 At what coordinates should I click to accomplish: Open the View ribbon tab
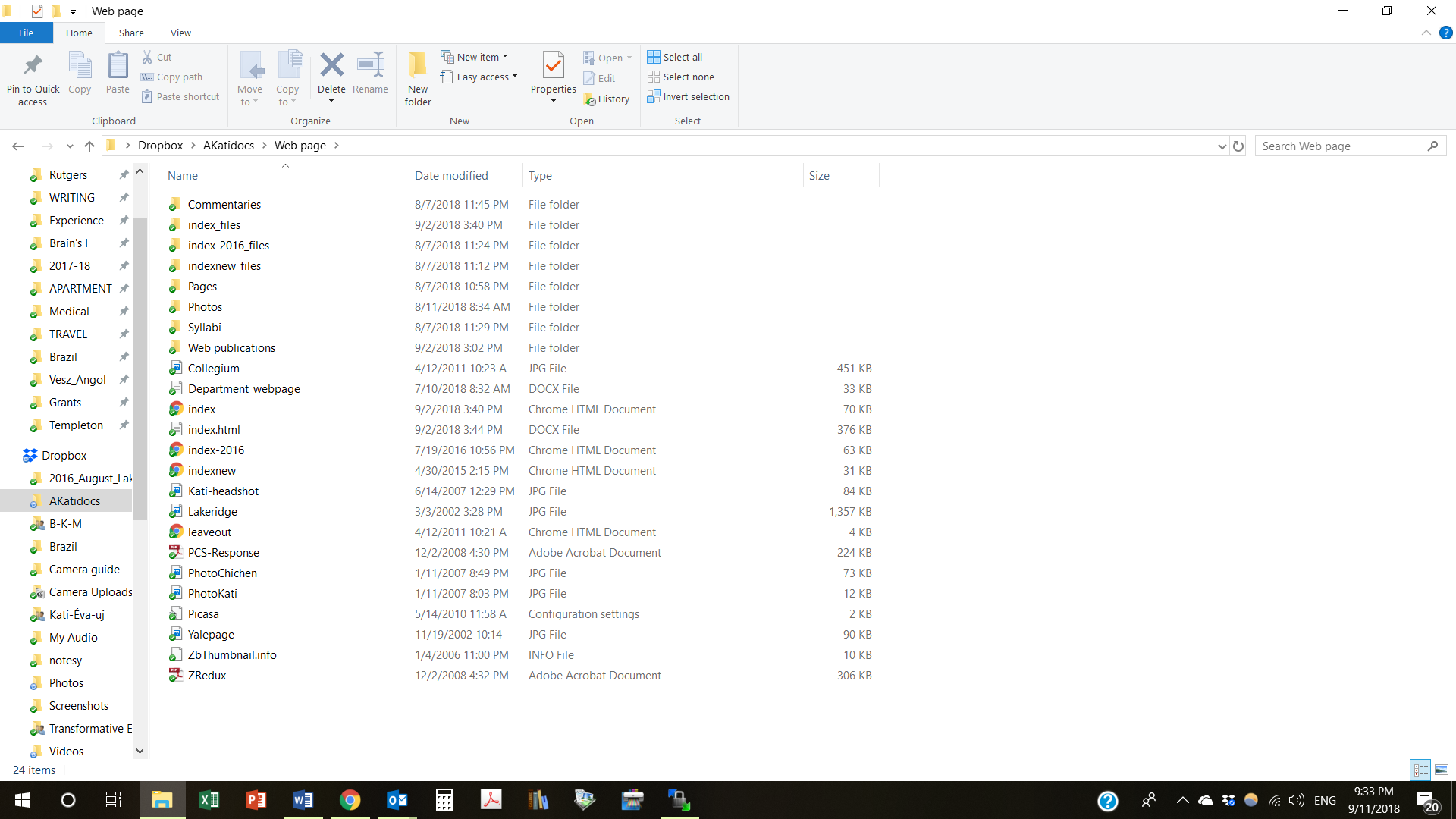click(x=180, y=33)
